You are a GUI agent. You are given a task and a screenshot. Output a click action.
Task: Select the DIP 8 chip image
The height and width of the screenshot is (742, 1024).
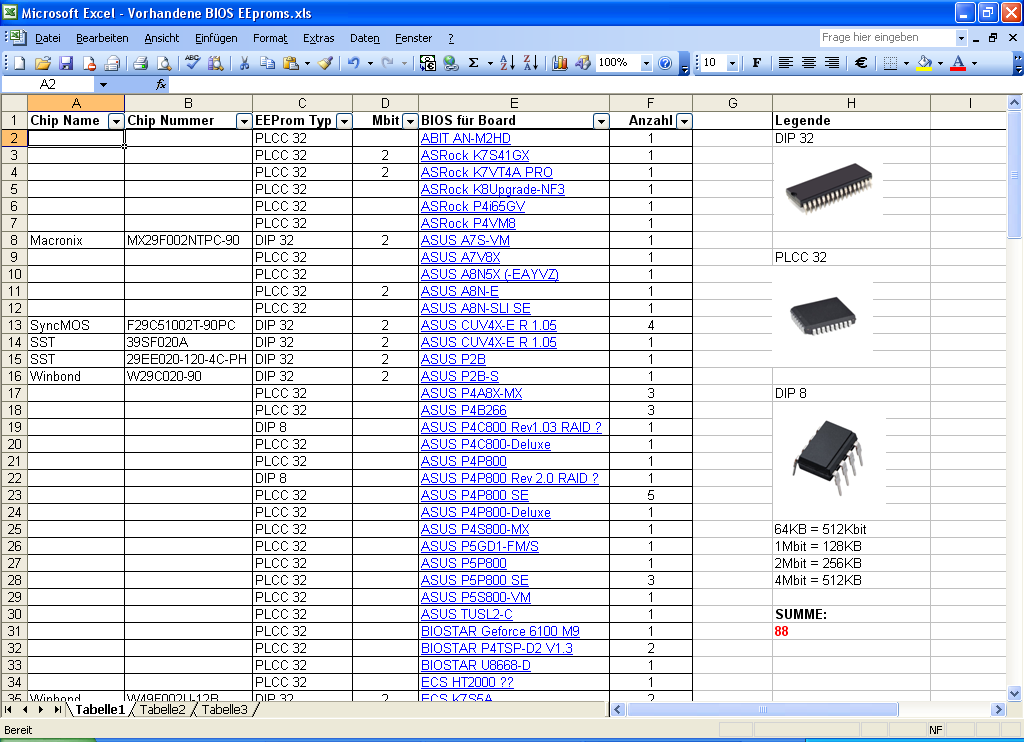click(828, 458)
